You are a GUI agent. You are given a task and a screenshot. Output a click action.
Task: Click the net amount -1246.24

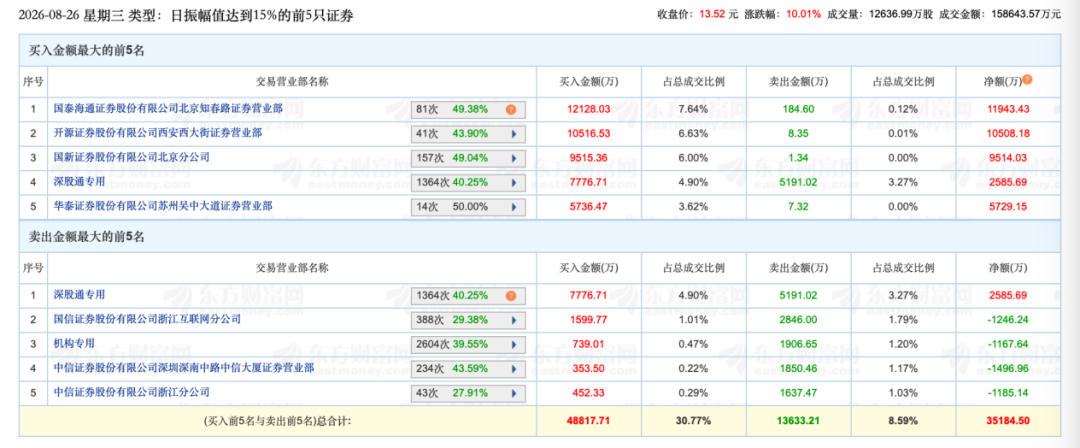(x=1008, y=320)
